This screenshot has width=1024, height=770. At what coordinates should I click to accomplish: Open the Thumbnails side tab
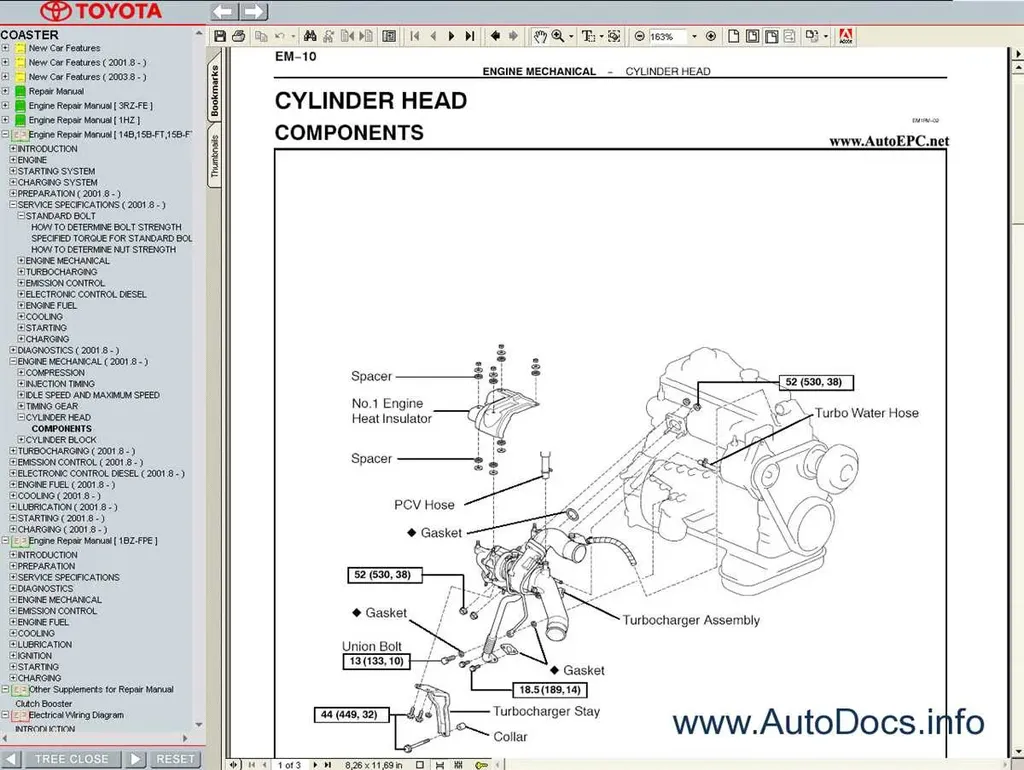point(215,157)
